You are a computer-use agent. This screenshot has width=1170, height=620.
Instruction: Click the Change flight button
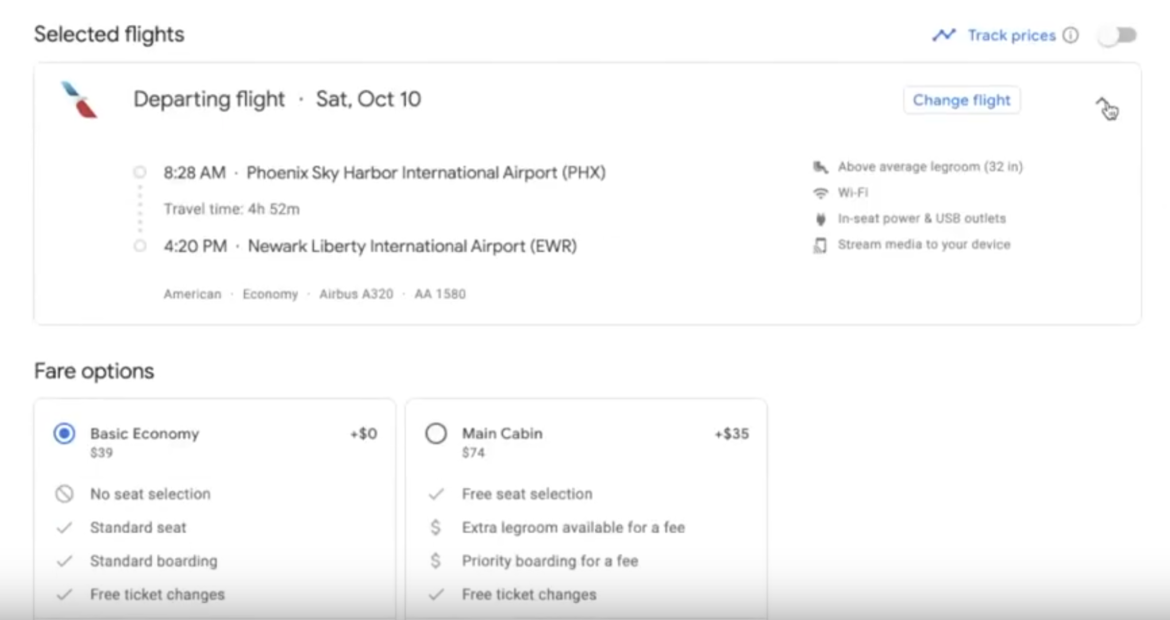click(961, 100)
